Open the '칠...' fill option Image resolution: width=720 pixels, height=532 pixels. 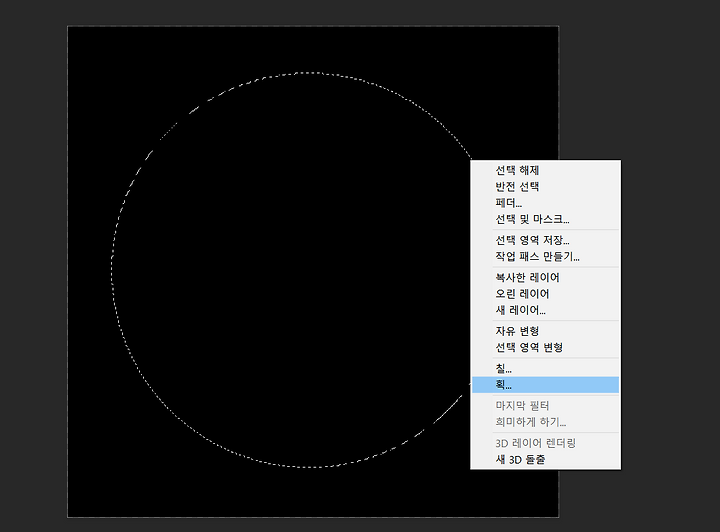[546, 369]
